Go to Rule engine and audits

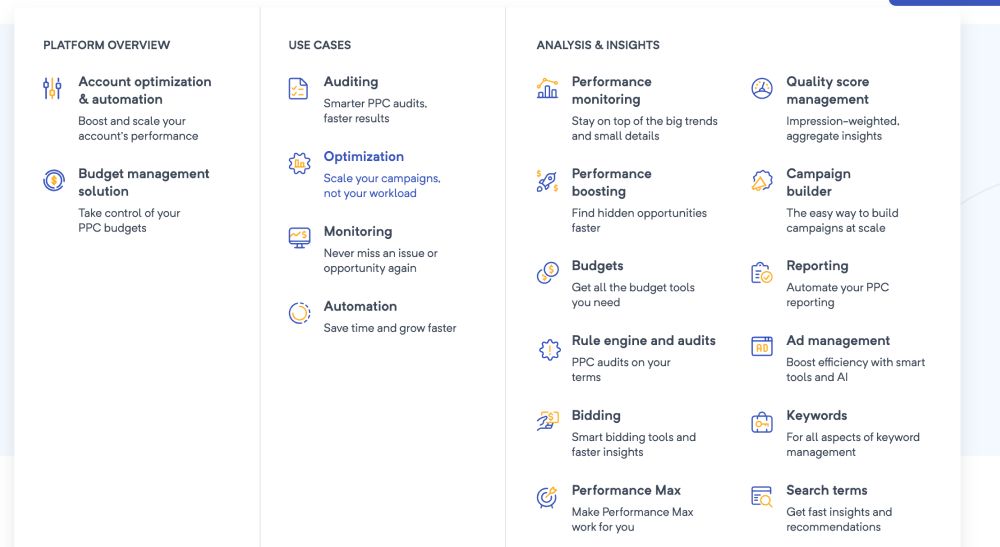click(643, 341)
